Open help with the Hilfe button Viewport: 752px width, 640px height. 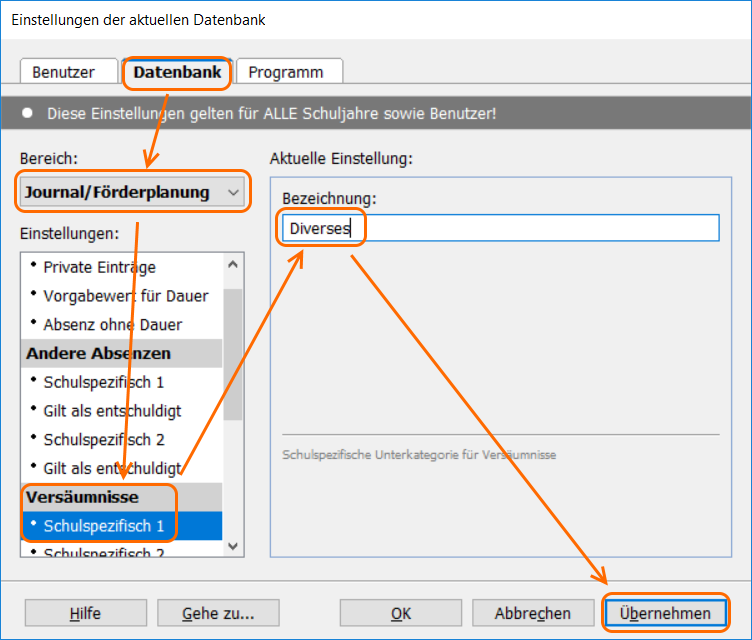coord(85,613)
